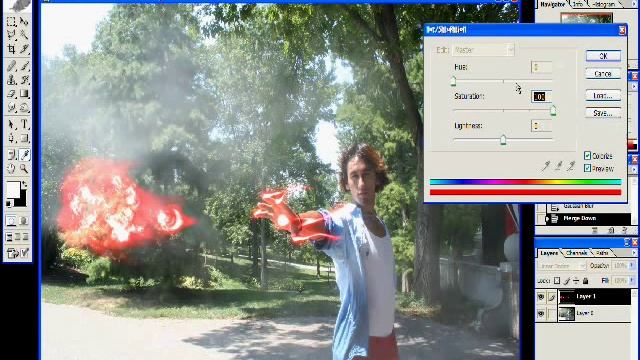Jump to ImageReady

point(18,253)
